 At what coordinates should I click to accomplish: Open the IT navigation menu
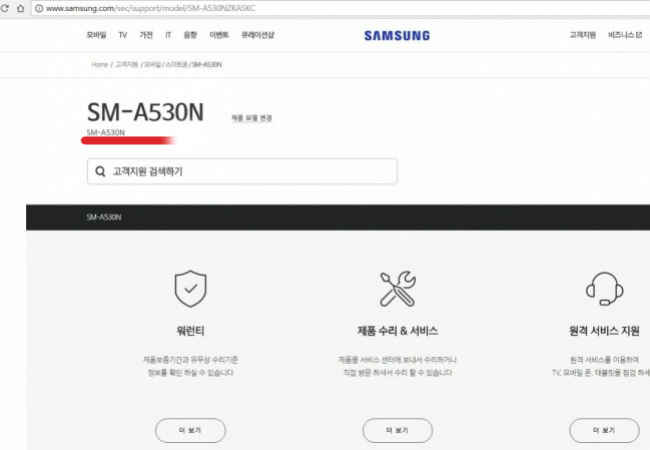[x=168, y=35]
